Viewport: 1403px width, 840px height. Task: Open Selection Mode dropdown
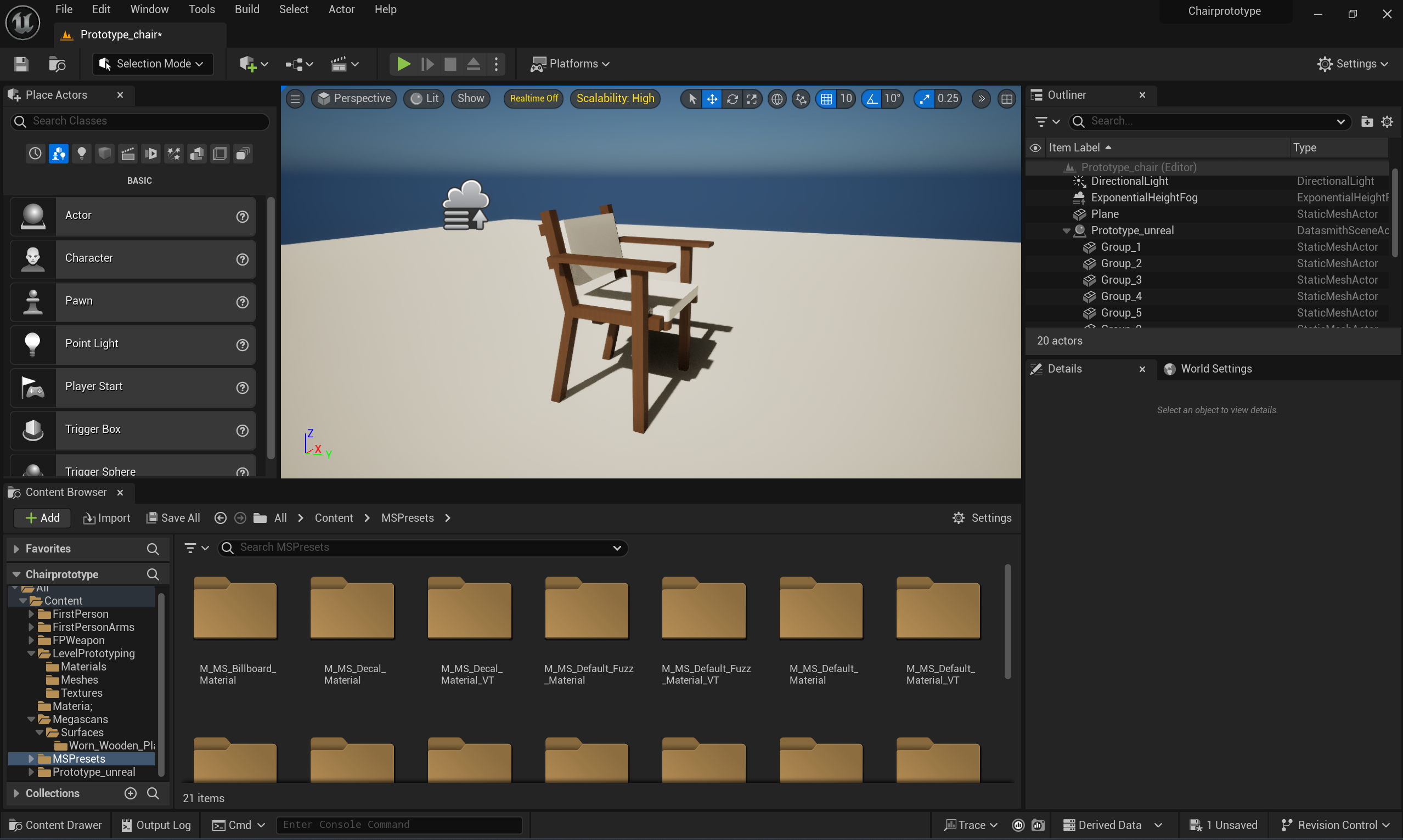152,64
